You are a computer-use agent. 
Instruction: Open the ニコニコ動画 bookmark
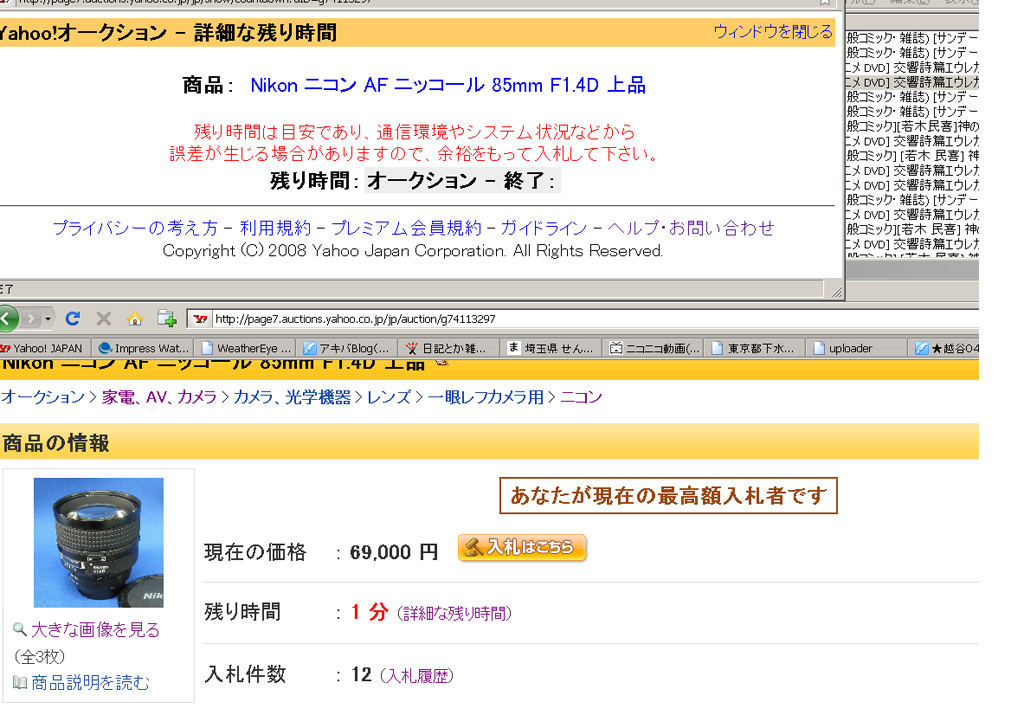tap(654, 349)
